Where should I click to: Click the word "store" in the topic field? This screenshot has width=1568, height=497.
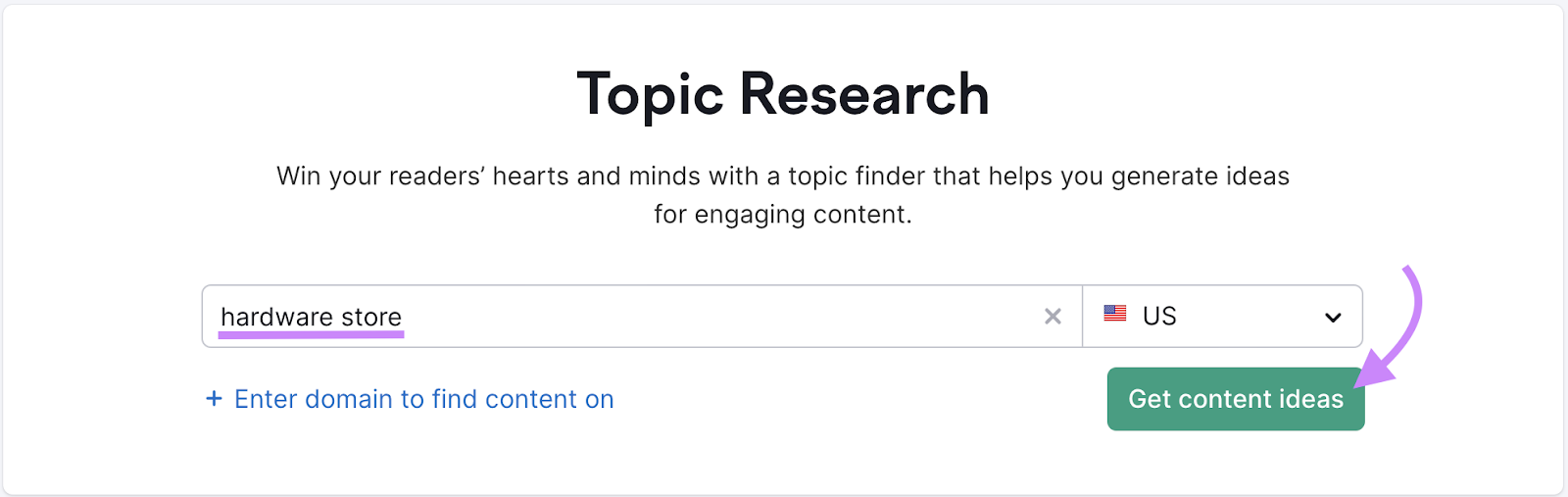371,317
